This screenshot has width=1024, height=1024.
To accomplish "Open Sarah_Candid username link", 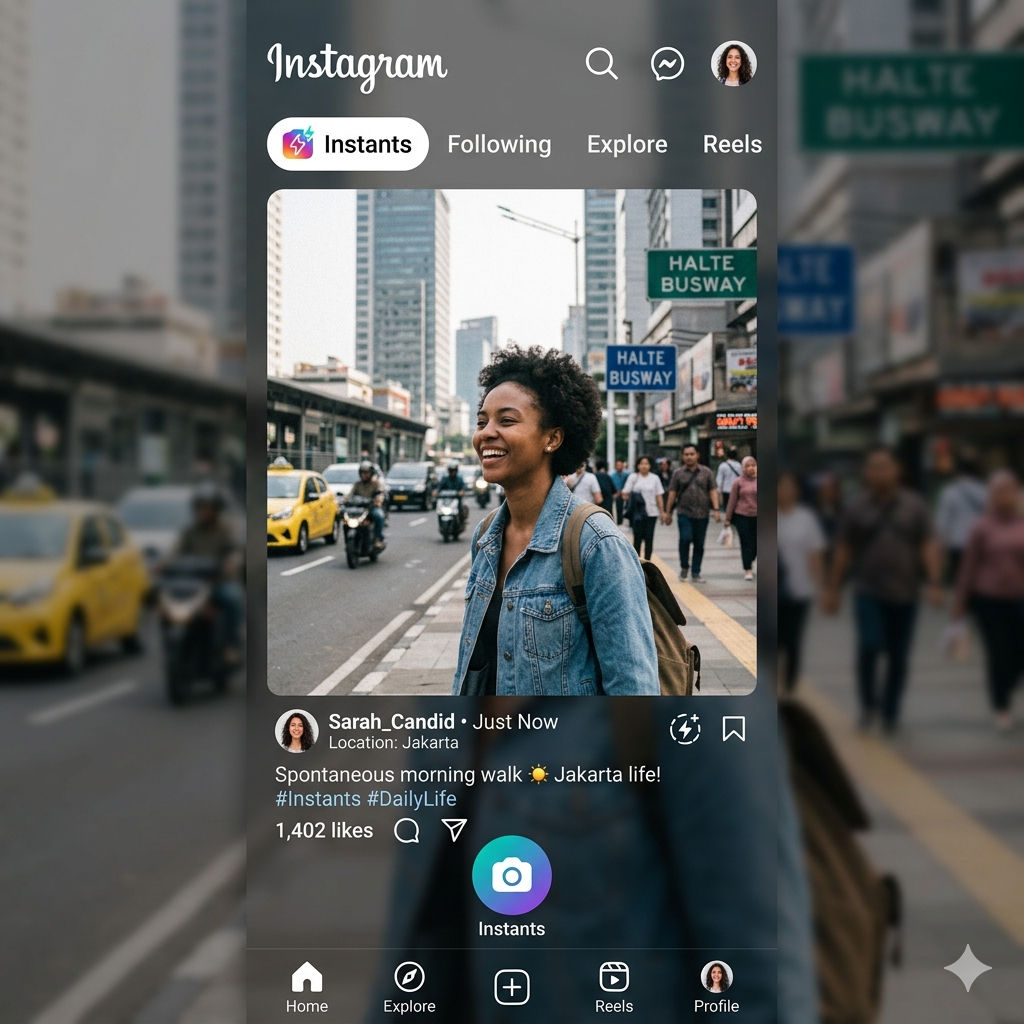I will tap(391, 721).
